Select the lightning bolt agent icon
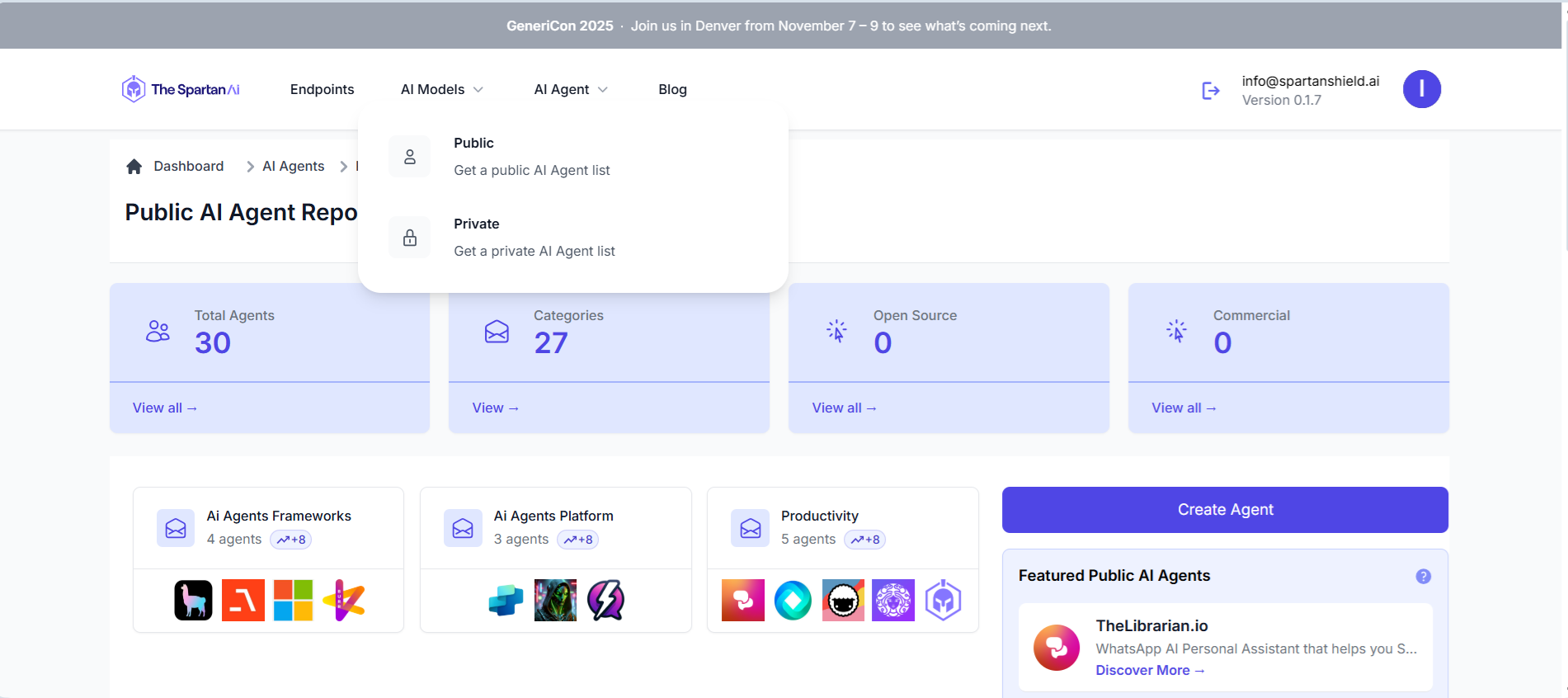Viewport: 1568px width, 698px height. coord(605,600)
